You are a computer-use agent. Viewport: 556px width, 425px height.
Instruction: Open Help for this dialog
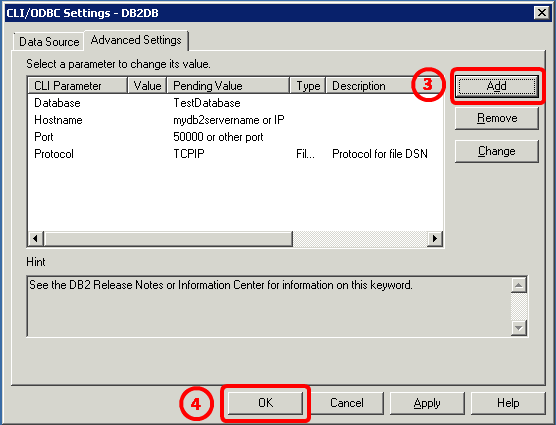pyautogui.click(x=508, y=403)
